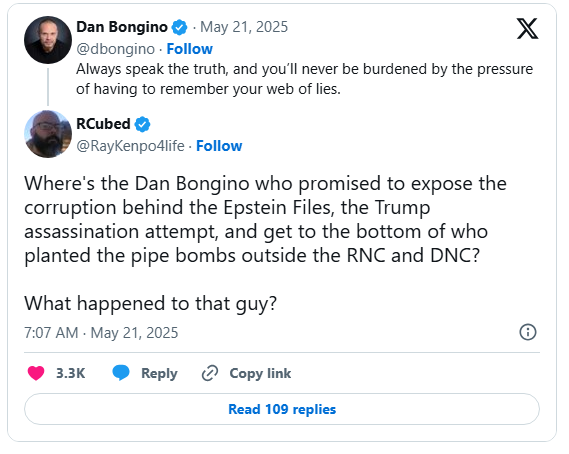The height and width of the screenshot is (454, 569).
Task: Click the chain copy link icon
Action: point(210,373)
